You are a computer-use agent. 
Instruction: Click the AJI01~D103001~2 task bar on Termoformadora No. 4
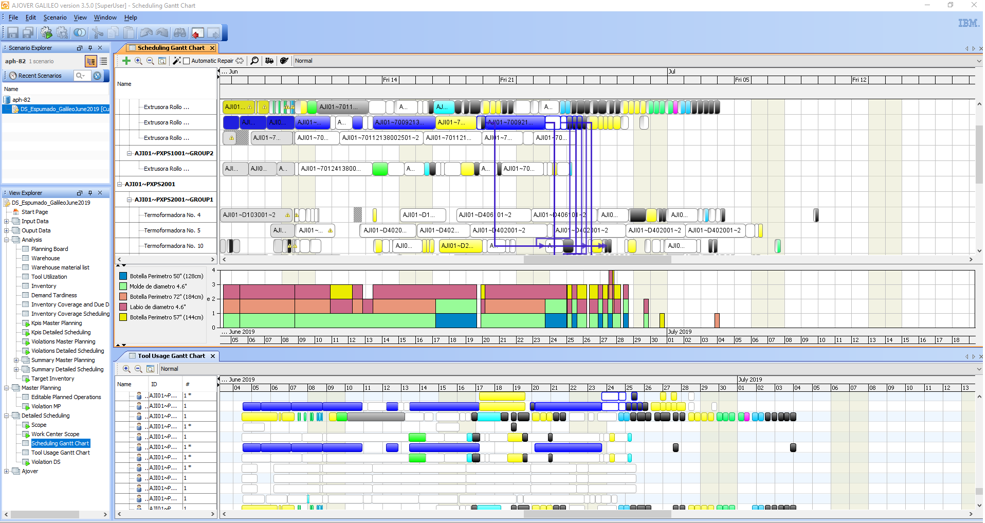click(256, 215)
